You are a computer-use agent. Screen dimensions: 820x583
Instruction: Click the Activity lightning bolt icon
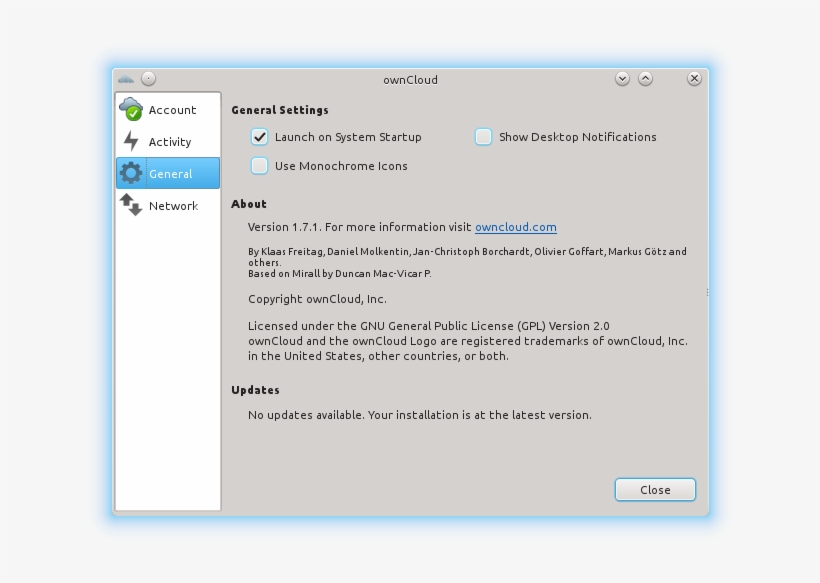[x=131, y=141]
